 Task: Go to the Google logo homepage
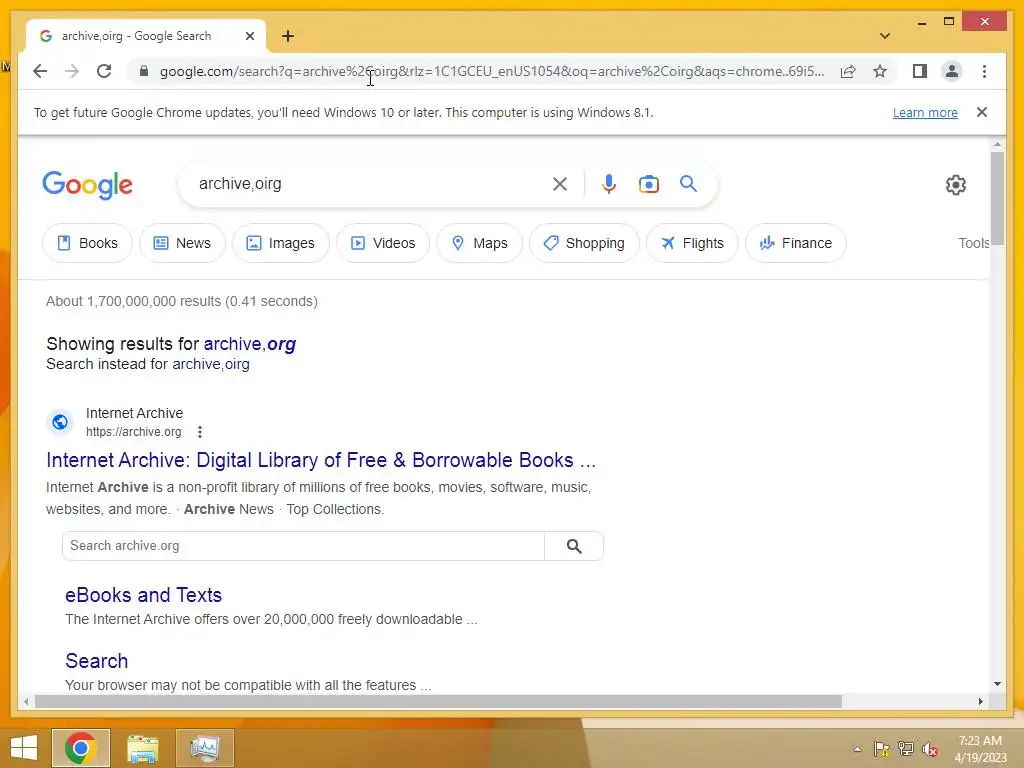pyautogui.click(x=88, y=185)
